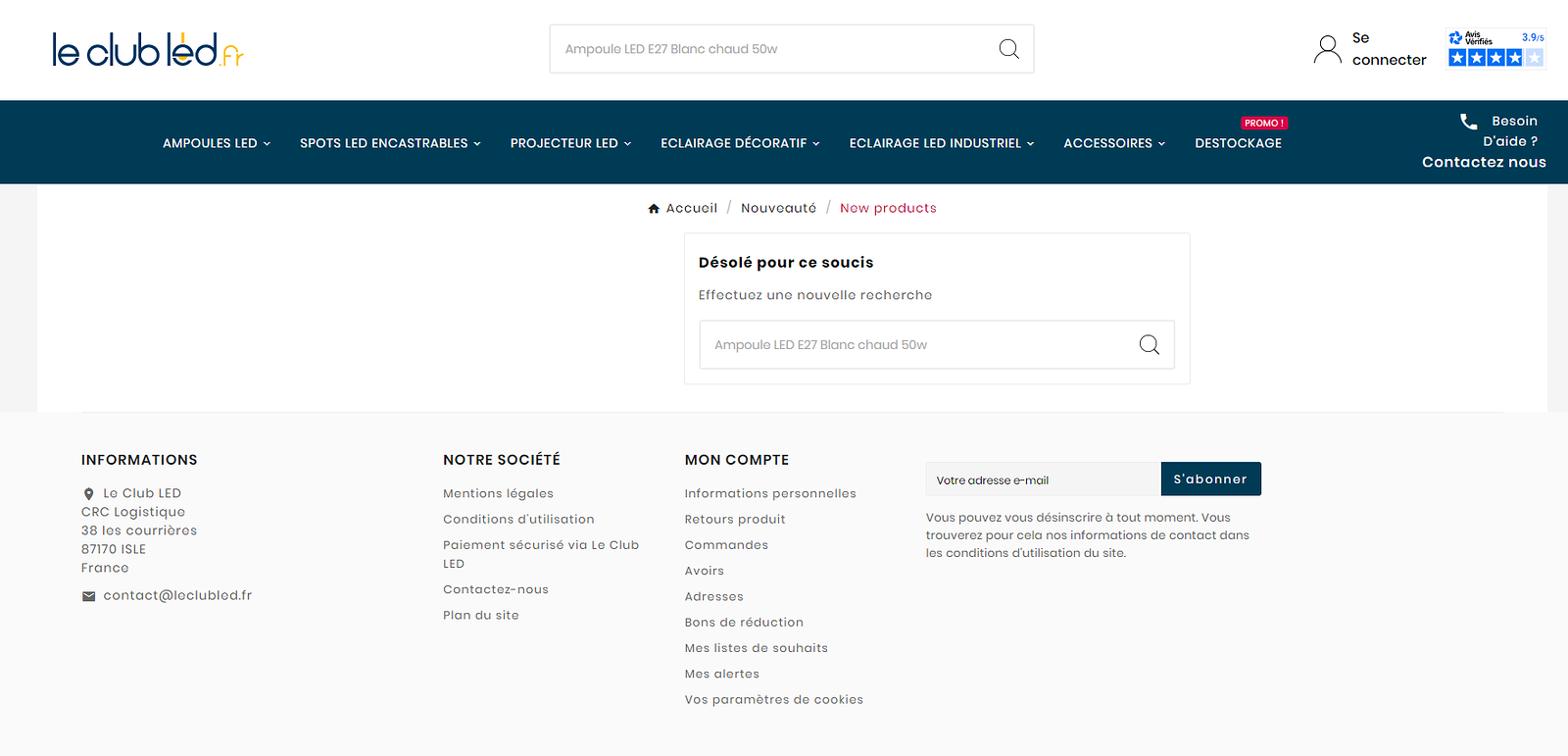Click the phone icon near Besoin d'aide

tap(1468, 122)
